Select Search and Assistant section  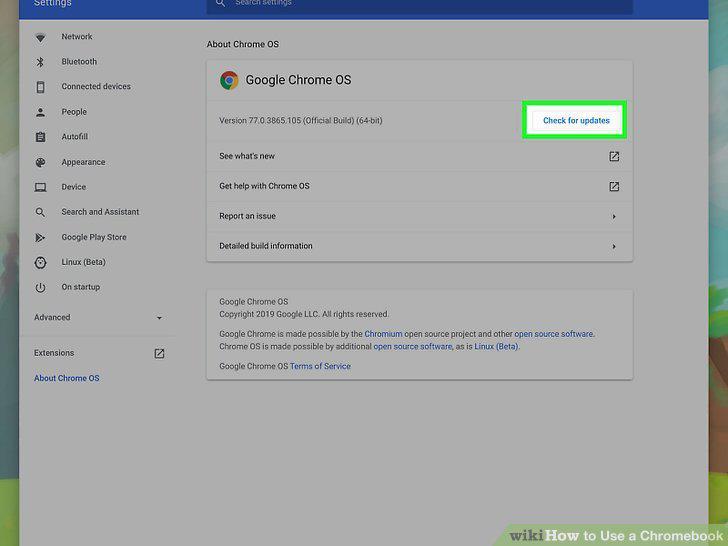[x=100, y=212]
